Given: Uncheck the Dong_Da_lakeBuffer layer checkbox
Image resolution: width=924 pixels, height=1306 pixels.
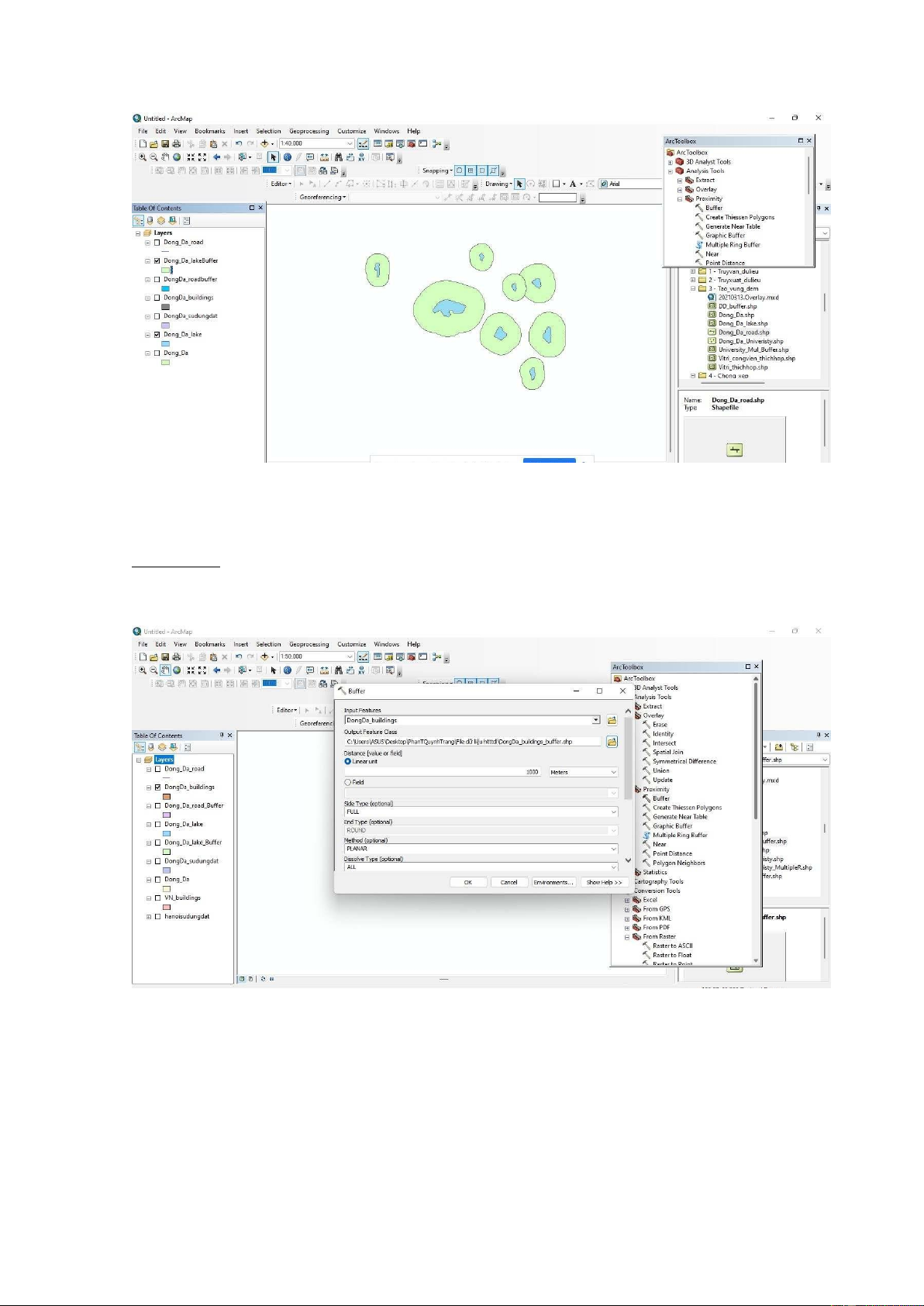Looking at the screenshot, I should [x=157, y=261].
